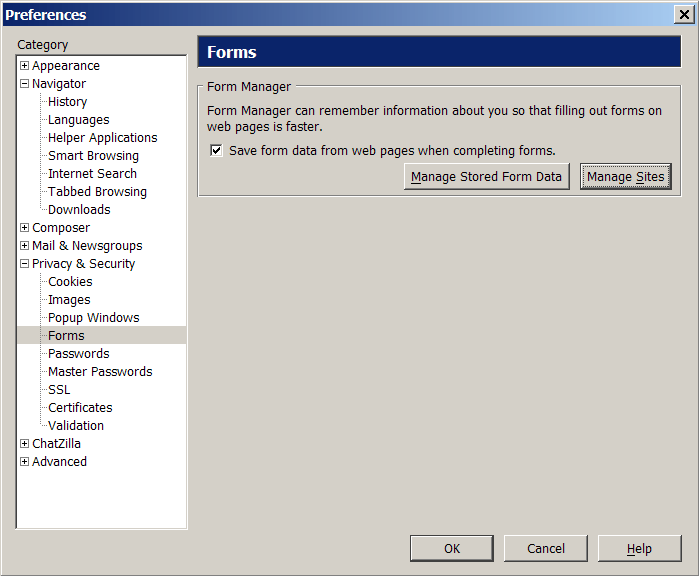This screenshot has width=699, height=576.
Task: Expand the Appearance category
Action: coord(25,66)
